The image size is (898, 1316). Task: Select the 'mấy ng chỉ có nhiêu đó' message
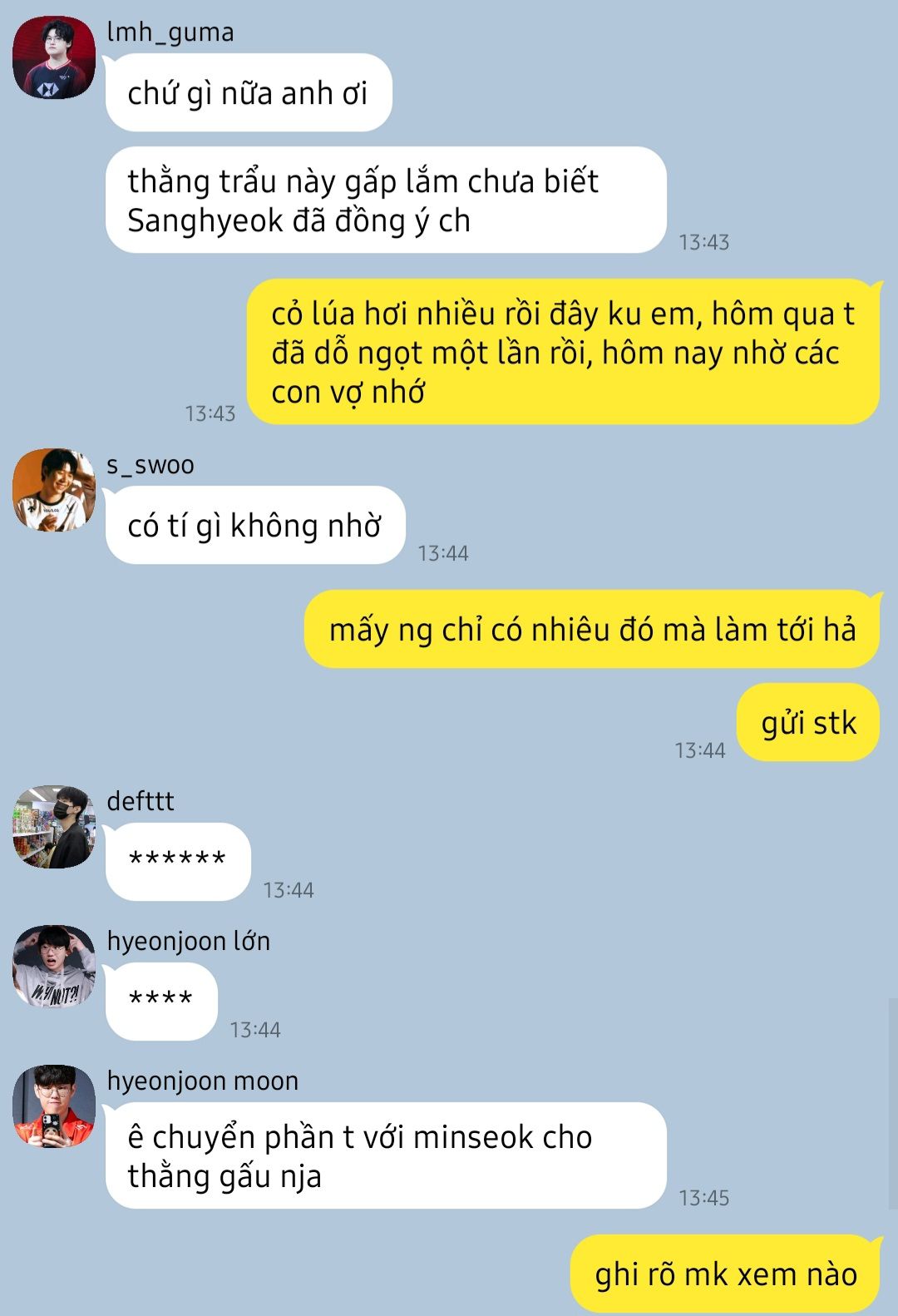pyautogui.click(x=592, y=629)
